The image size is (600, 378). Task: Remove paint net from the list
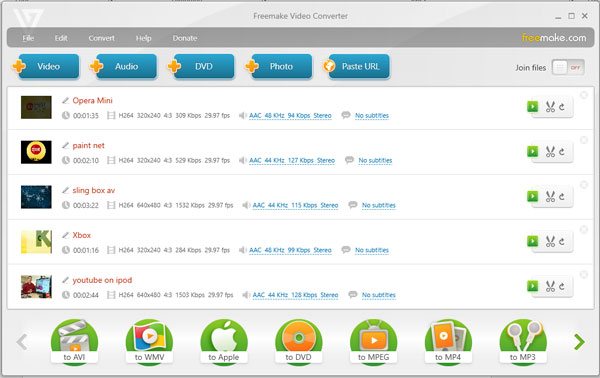point(584,140)
